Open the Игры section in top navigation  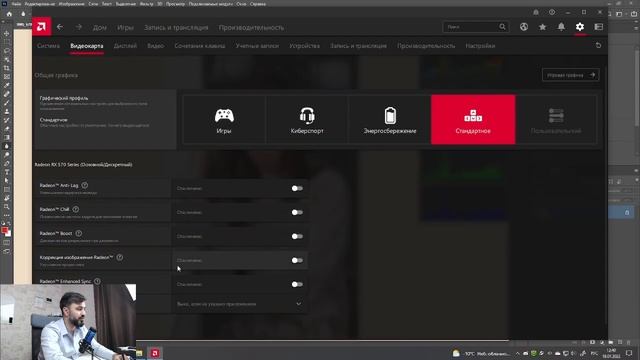(125, 27)
